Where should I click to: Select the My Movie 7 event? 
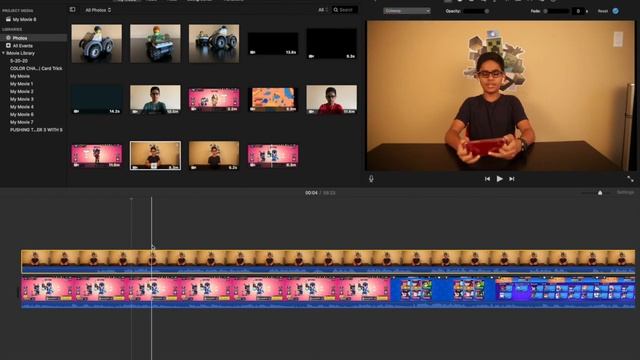pyautogui.click(x=22, y=122)
